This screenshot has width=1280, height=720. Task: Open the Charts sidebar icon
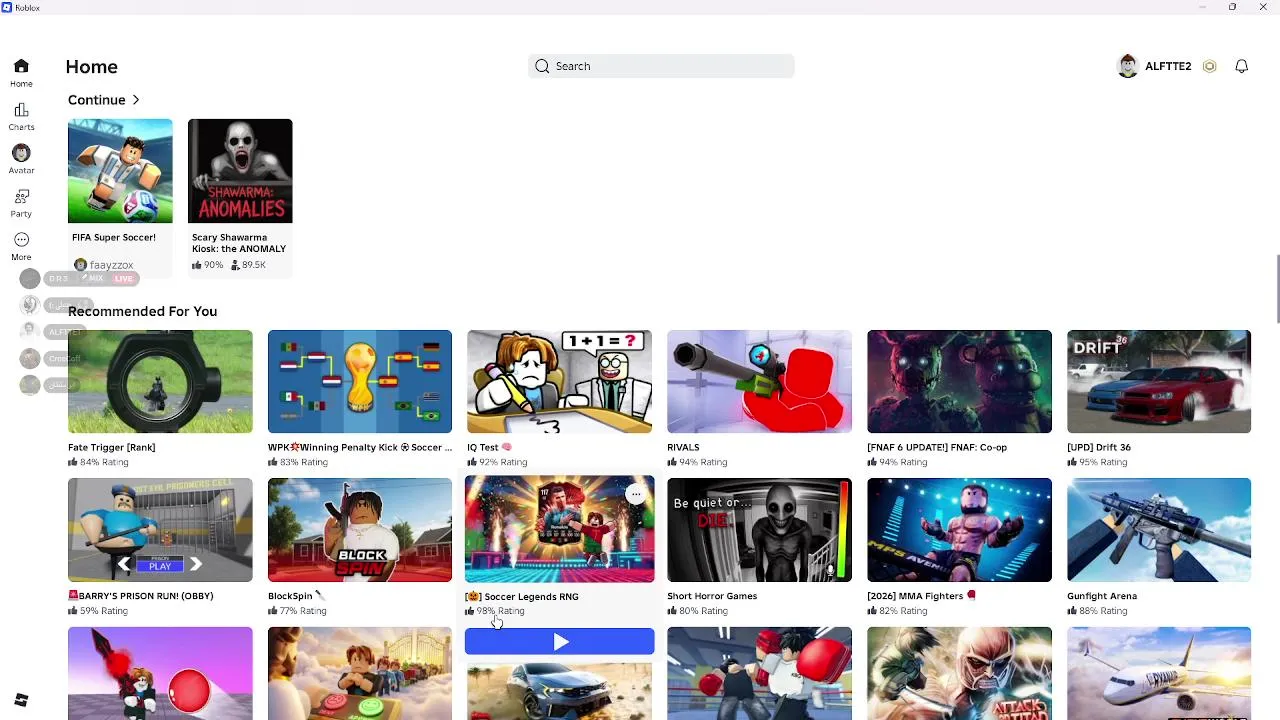click(x=21, y=110)
